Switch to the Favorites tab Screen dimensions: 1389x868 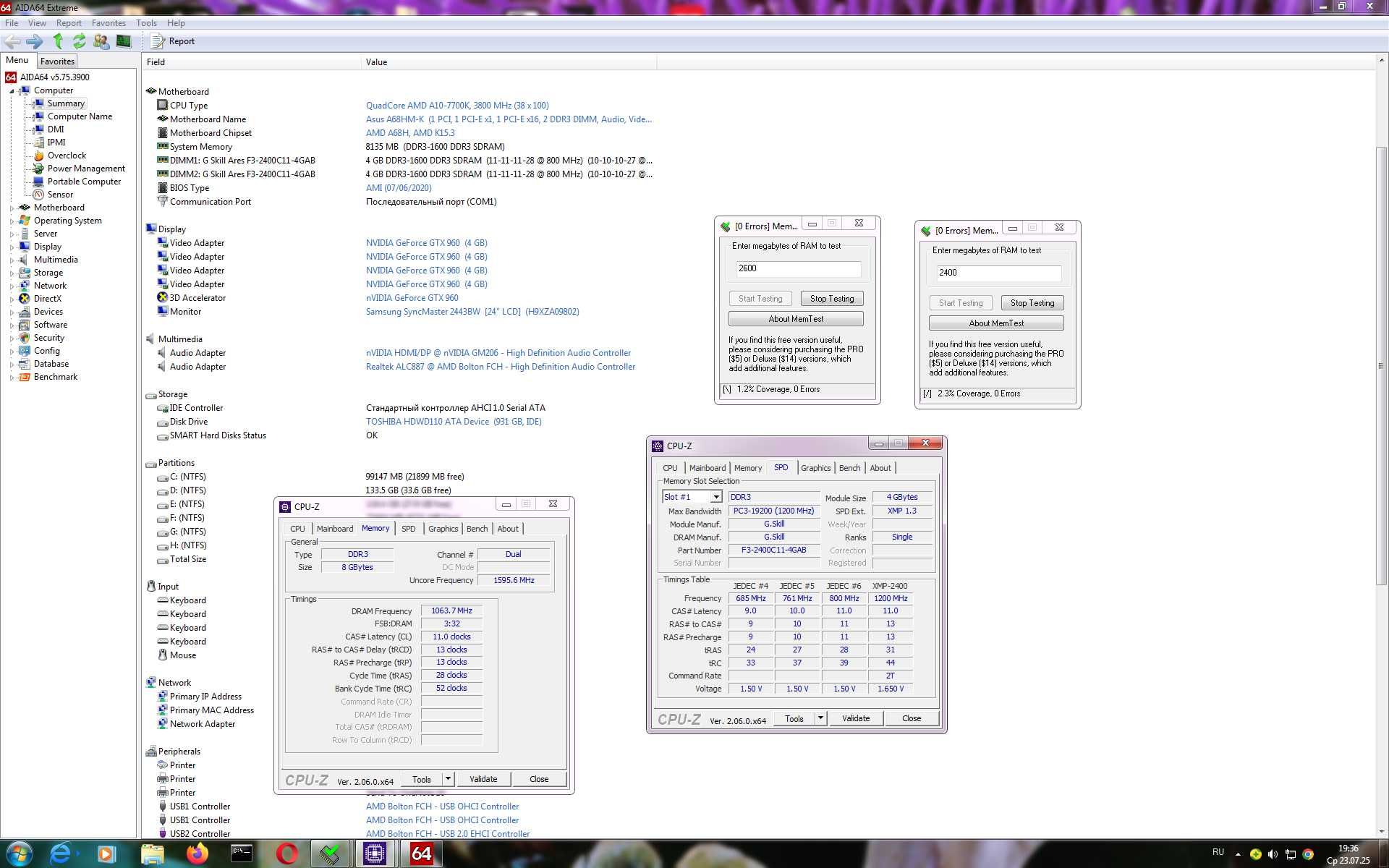(x=57, y=61)
